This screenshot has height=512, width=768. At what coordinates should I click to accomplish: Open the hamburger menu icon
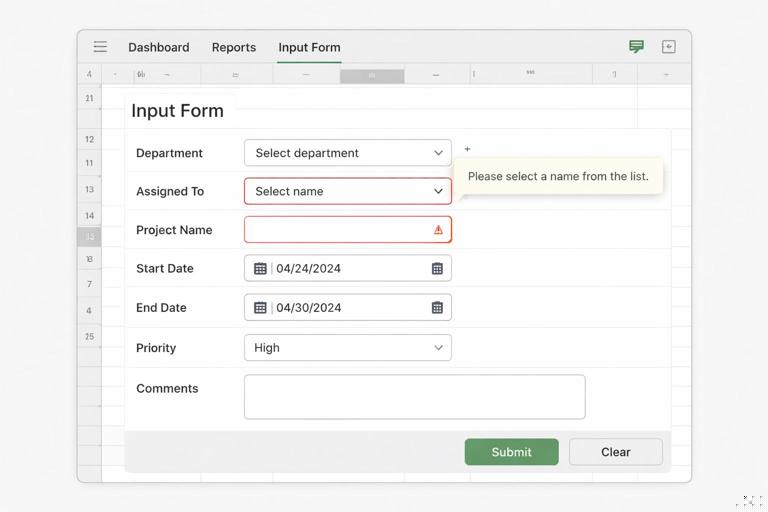tap(100, 47)
